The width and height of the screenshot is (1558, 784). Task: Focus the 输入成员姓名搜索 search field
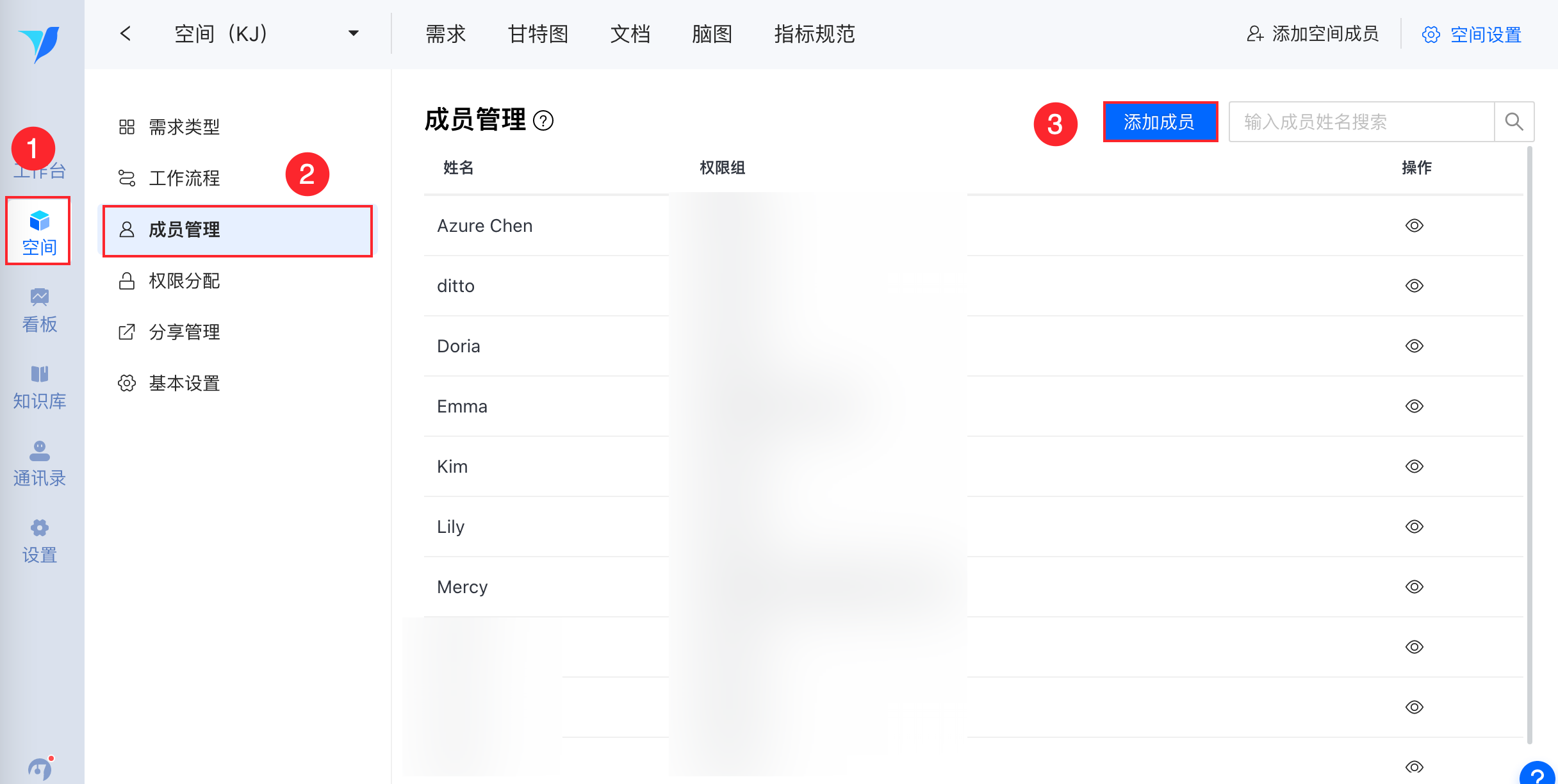(x=1361, y=122)
